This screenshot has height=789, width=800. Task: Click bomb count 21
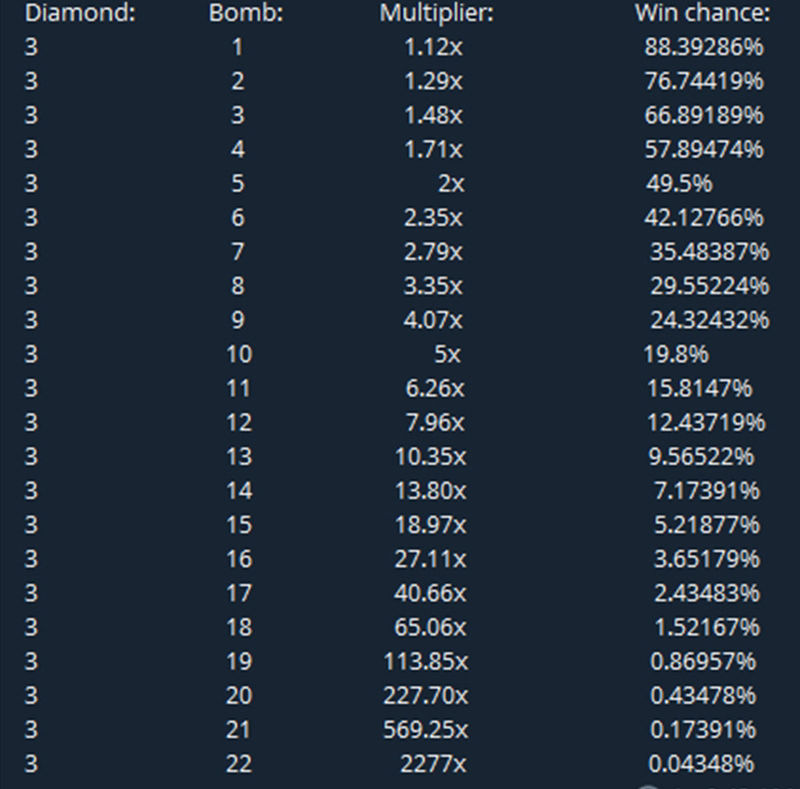point(239,730)
